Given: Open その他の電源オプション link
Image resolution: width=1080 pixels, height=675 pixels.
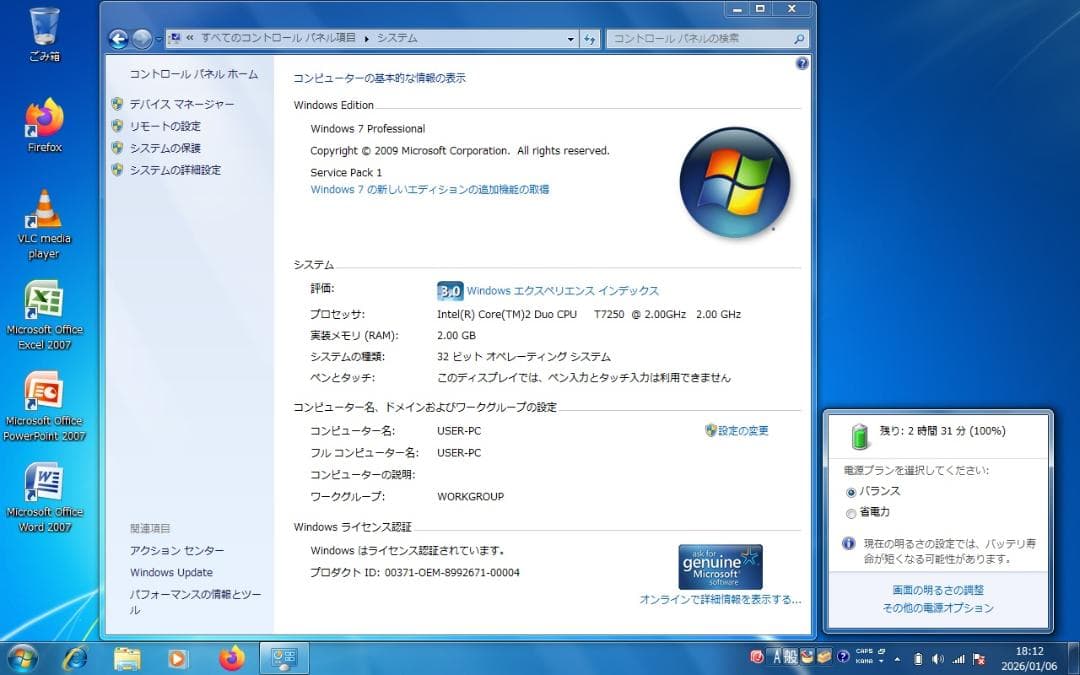Looking at the screenshot, I should click(938, 608).
